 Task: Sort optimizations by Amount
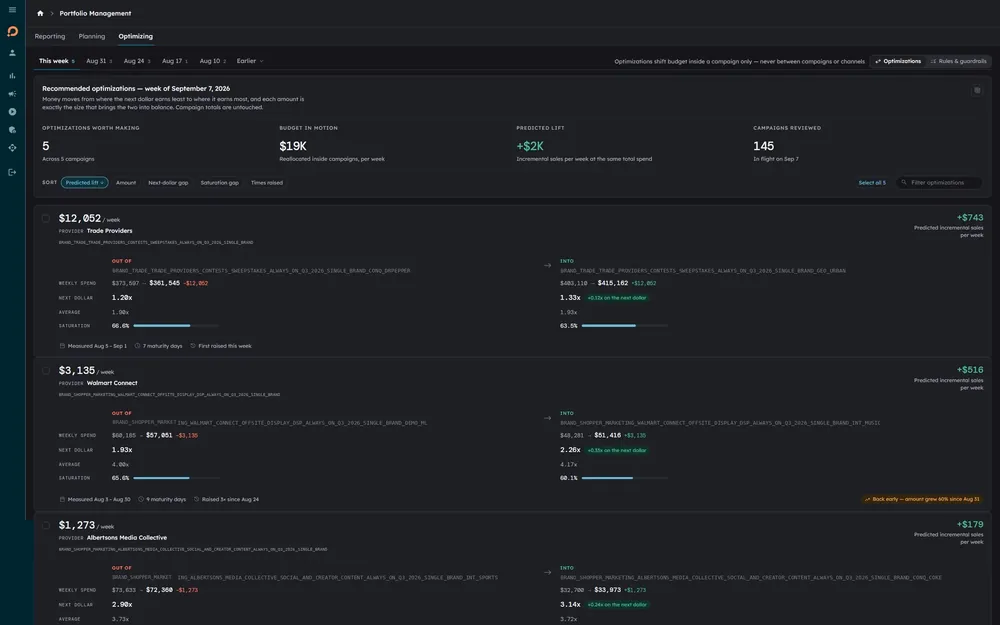point(126,182)
